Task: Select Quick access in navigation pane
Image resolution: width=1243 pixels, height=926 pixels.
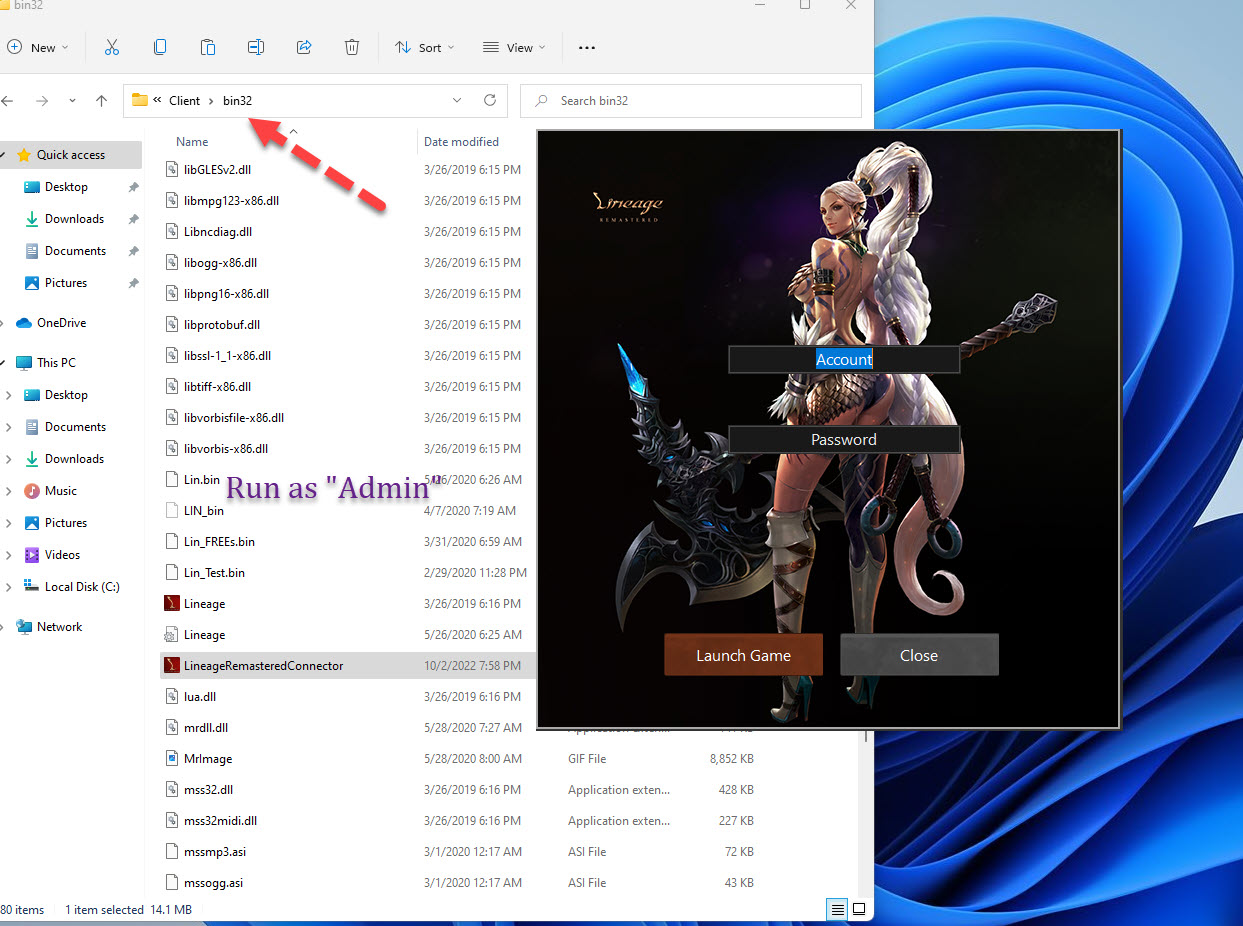Action: (70, 155)
